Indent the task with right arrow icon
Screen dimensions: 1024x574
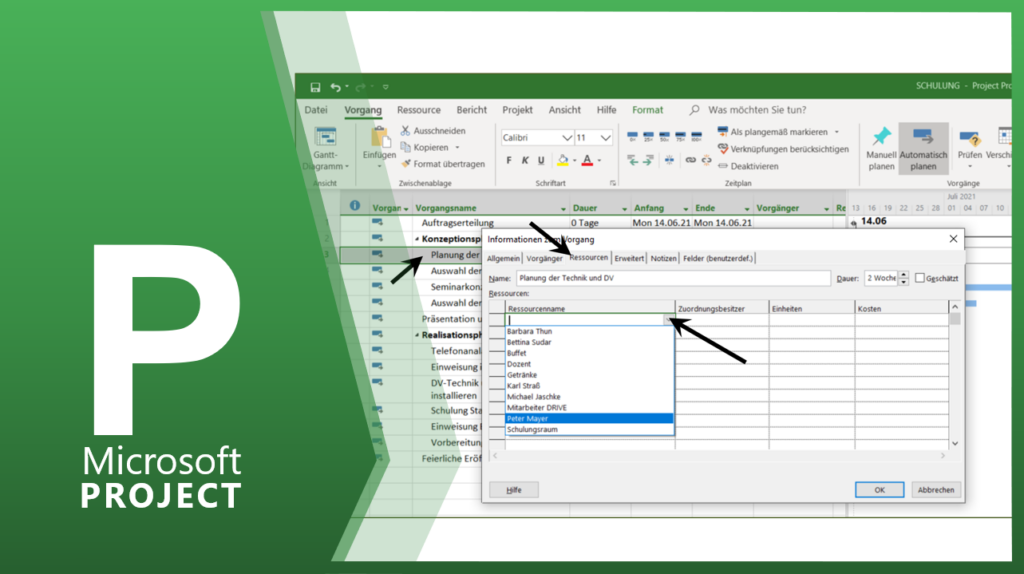pyautogui.click(x=648, y=160)
